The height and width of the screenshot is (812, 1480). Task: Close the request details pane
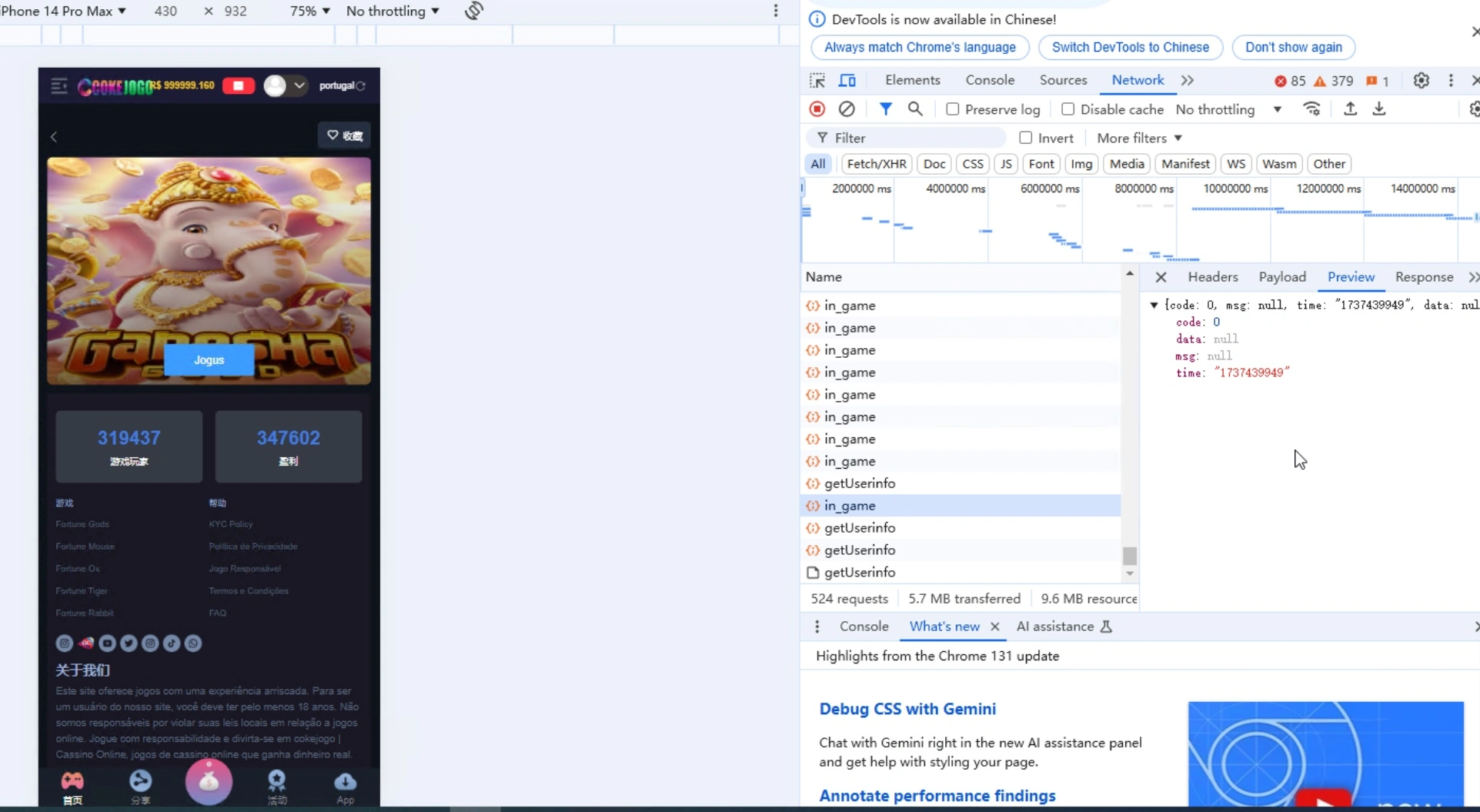tap(1161, 277)
